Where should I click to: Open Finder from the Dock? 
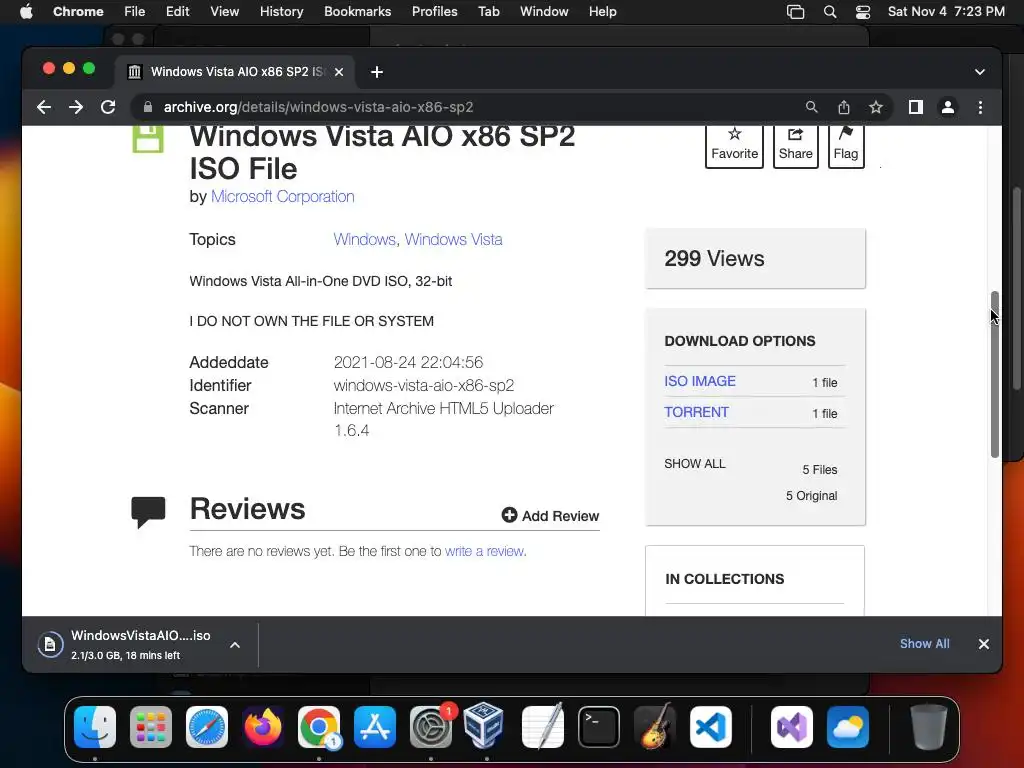tap(95, 727)
